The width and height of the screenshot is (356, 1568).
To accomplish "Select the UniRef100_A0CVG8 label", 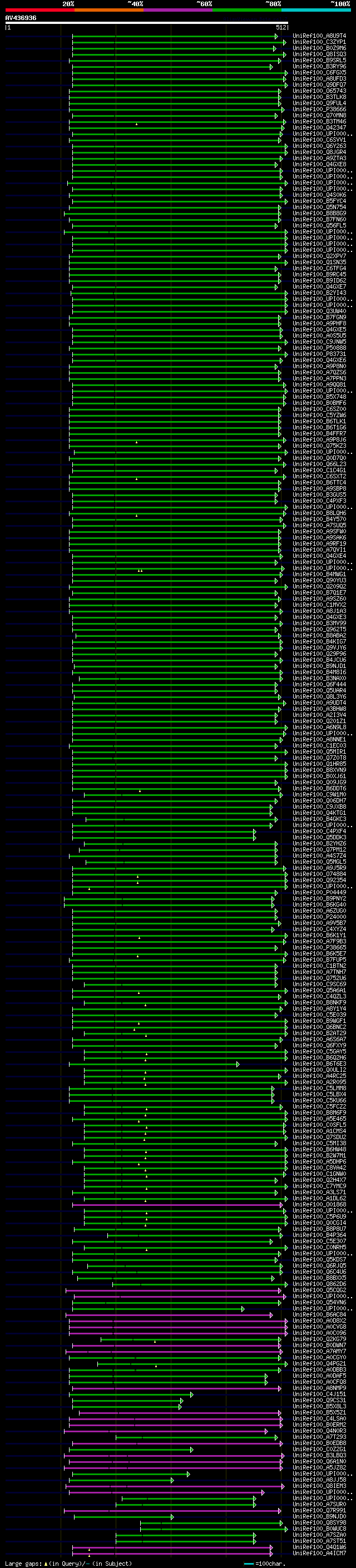I will 319,1327.
